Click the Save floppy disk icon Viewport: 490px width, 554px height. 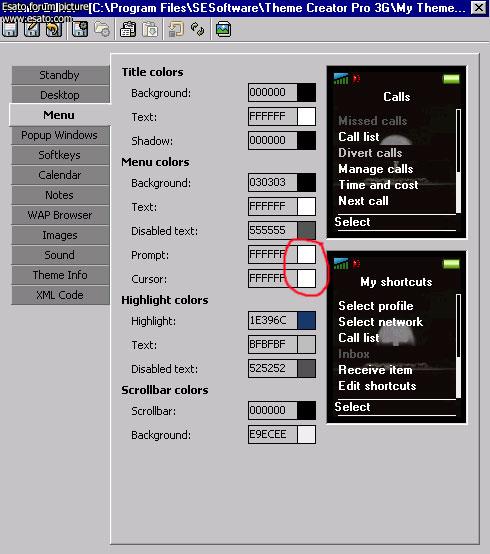10,29
